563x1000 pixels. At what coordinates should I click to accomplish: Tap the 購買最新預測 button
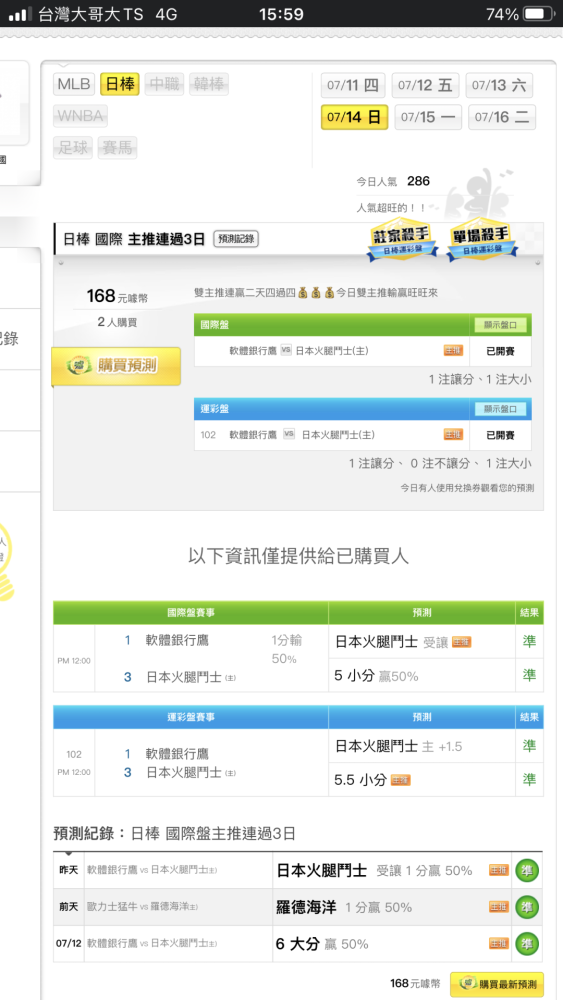click(x=497, y=984)
